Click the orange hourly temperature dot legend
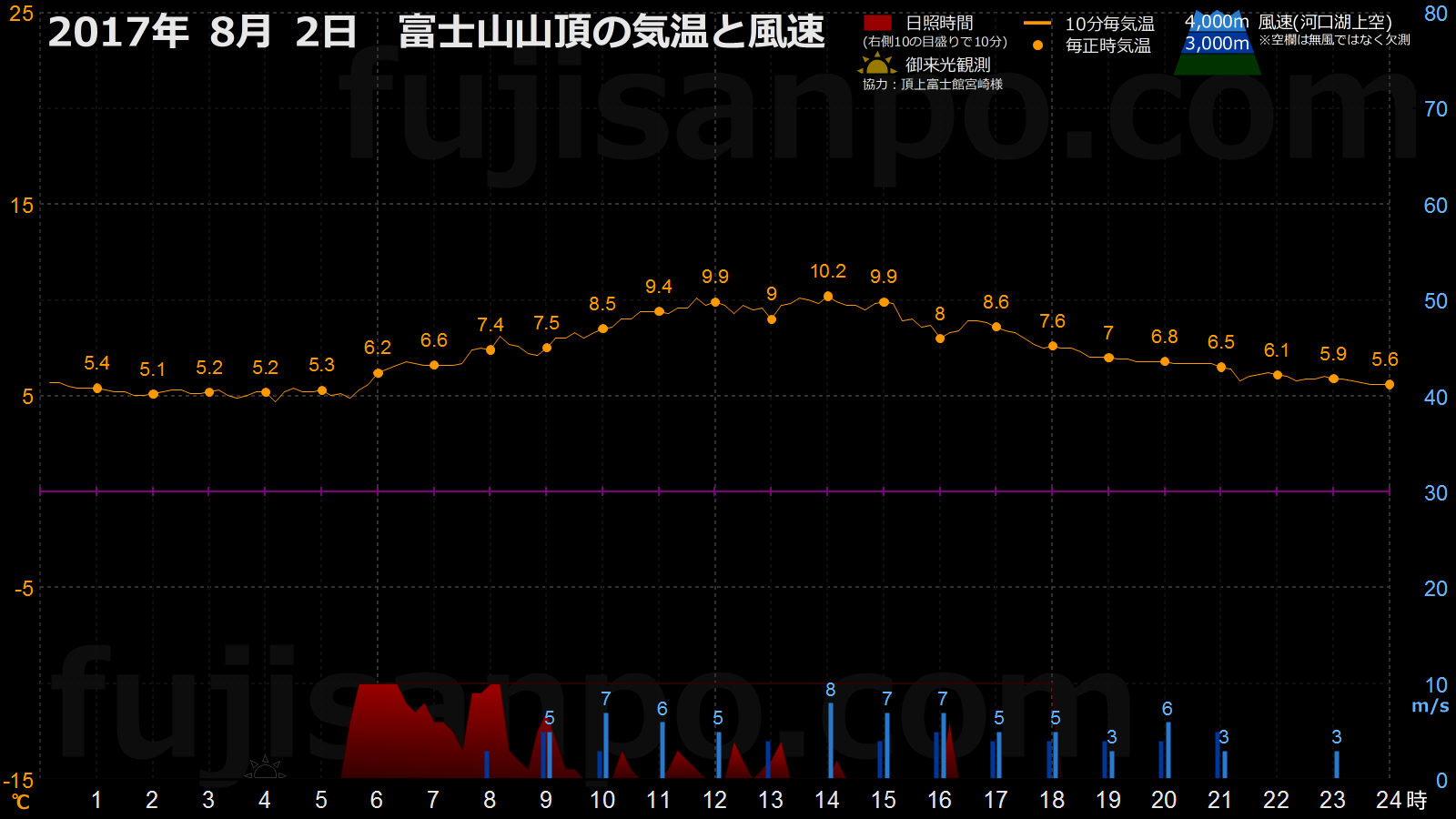Image resolution: width=1456 pixels, height=819 pixels. tap(1037, 45)
